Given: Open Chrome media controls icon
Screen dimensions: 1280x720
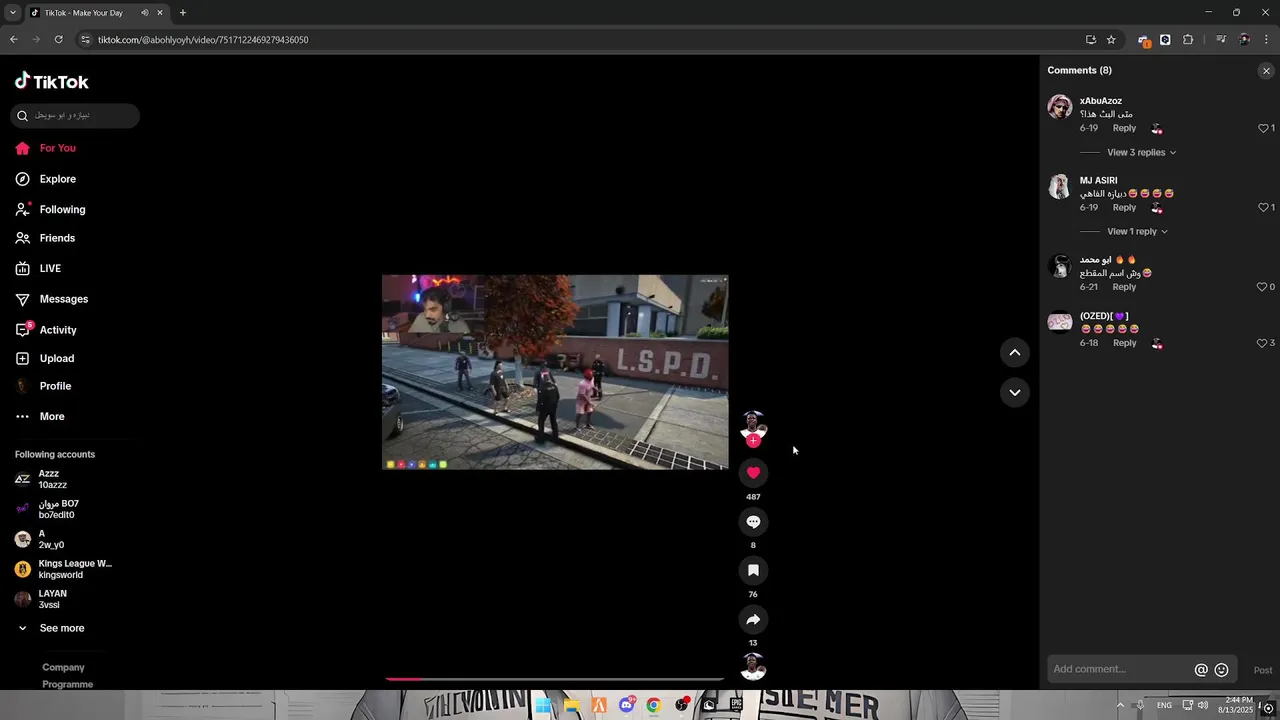Looking at the screenshot, I should point(1221,40).
